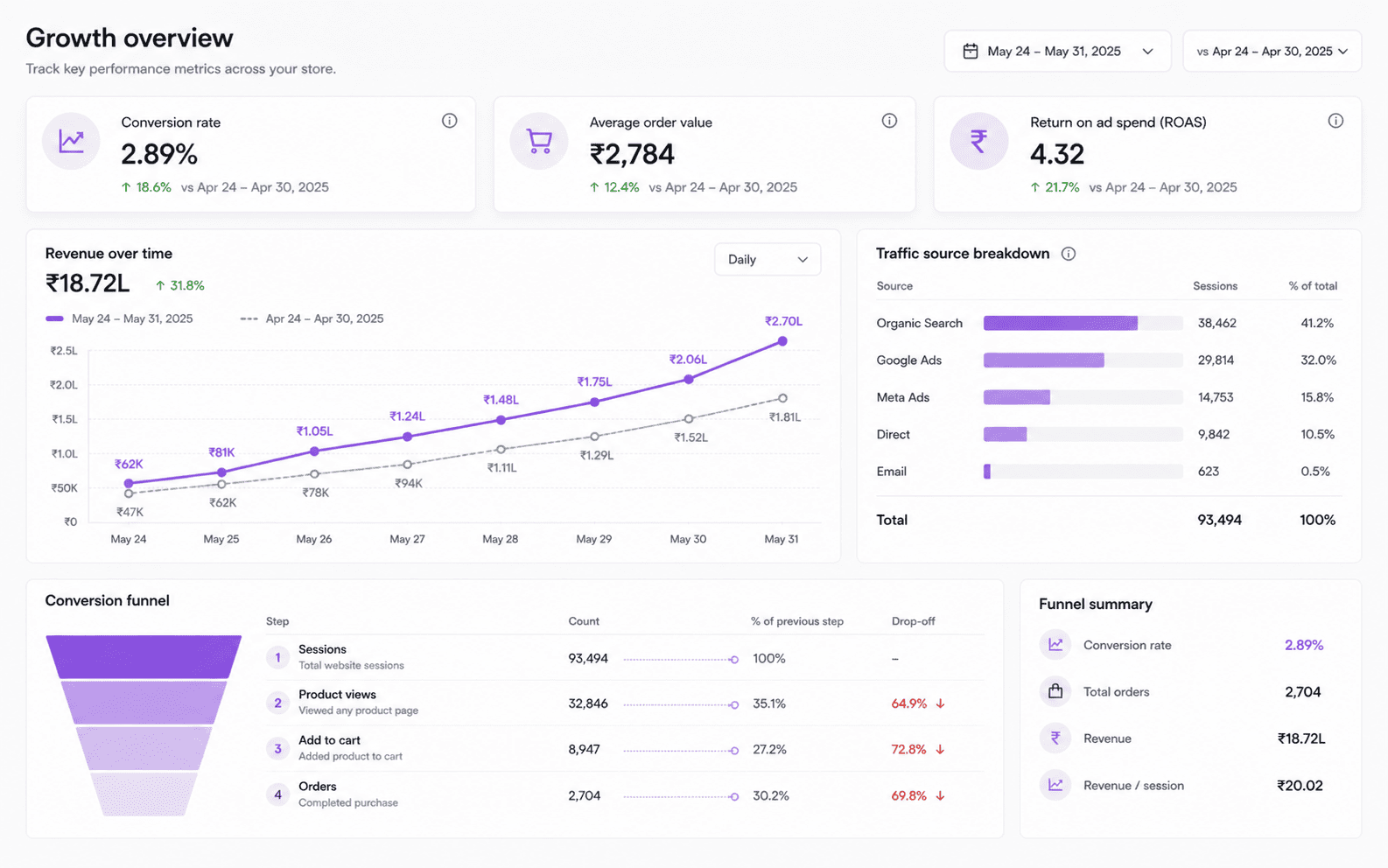Click the 64.9% drop-off value
Viewport: 1388px width, 868px height.
tap(908, 703)
